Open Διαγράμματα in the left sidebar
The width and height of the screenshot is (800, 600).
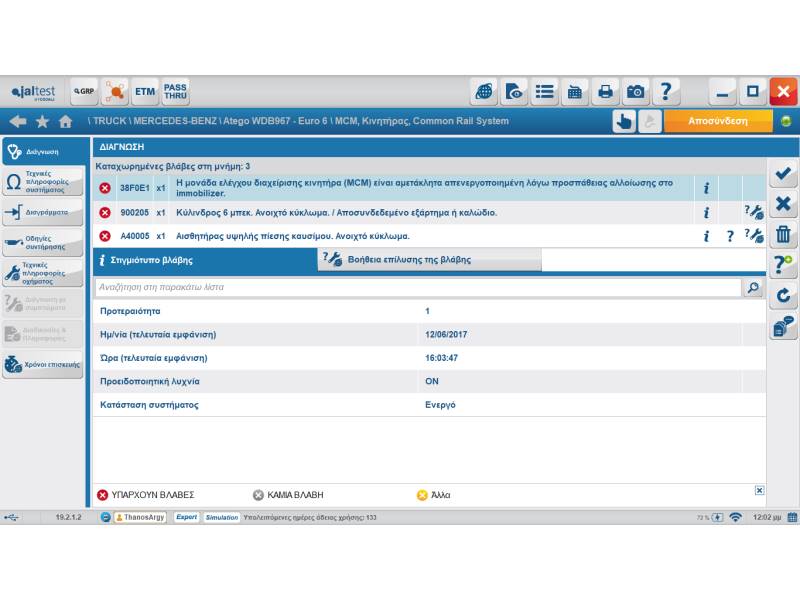(x=42, y=212)
